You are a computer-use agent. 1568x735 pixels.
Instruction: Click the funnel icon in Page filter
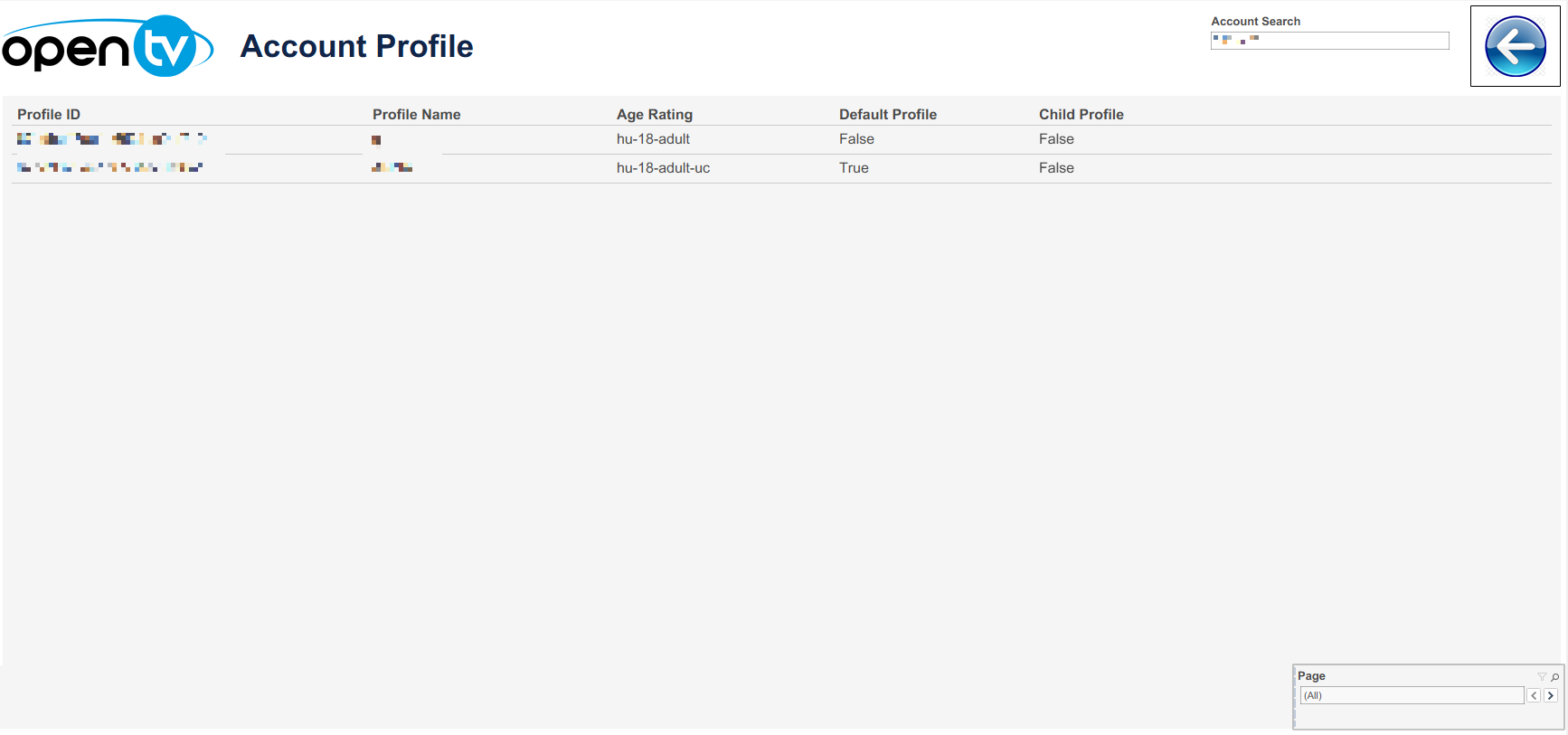[x=1542, y=676]
